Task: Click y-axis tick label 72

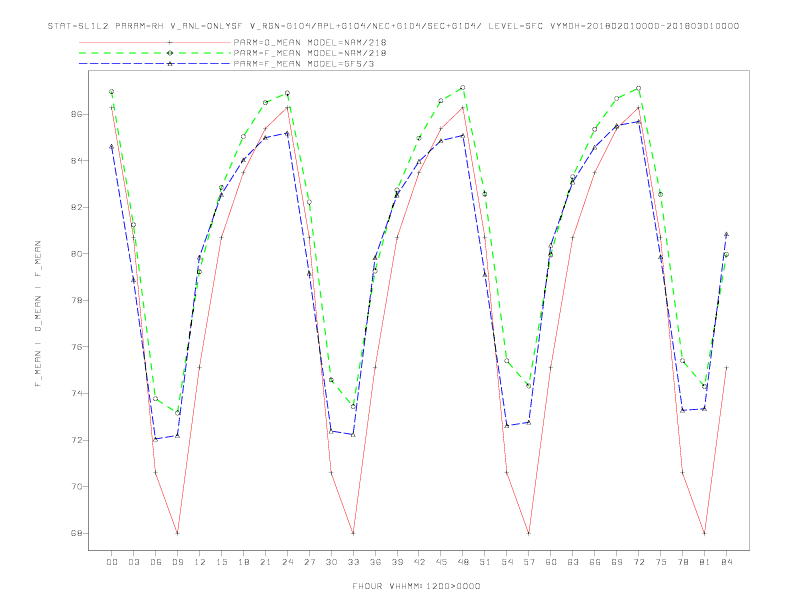Action: pyautogui.click(x=75, y=440)
